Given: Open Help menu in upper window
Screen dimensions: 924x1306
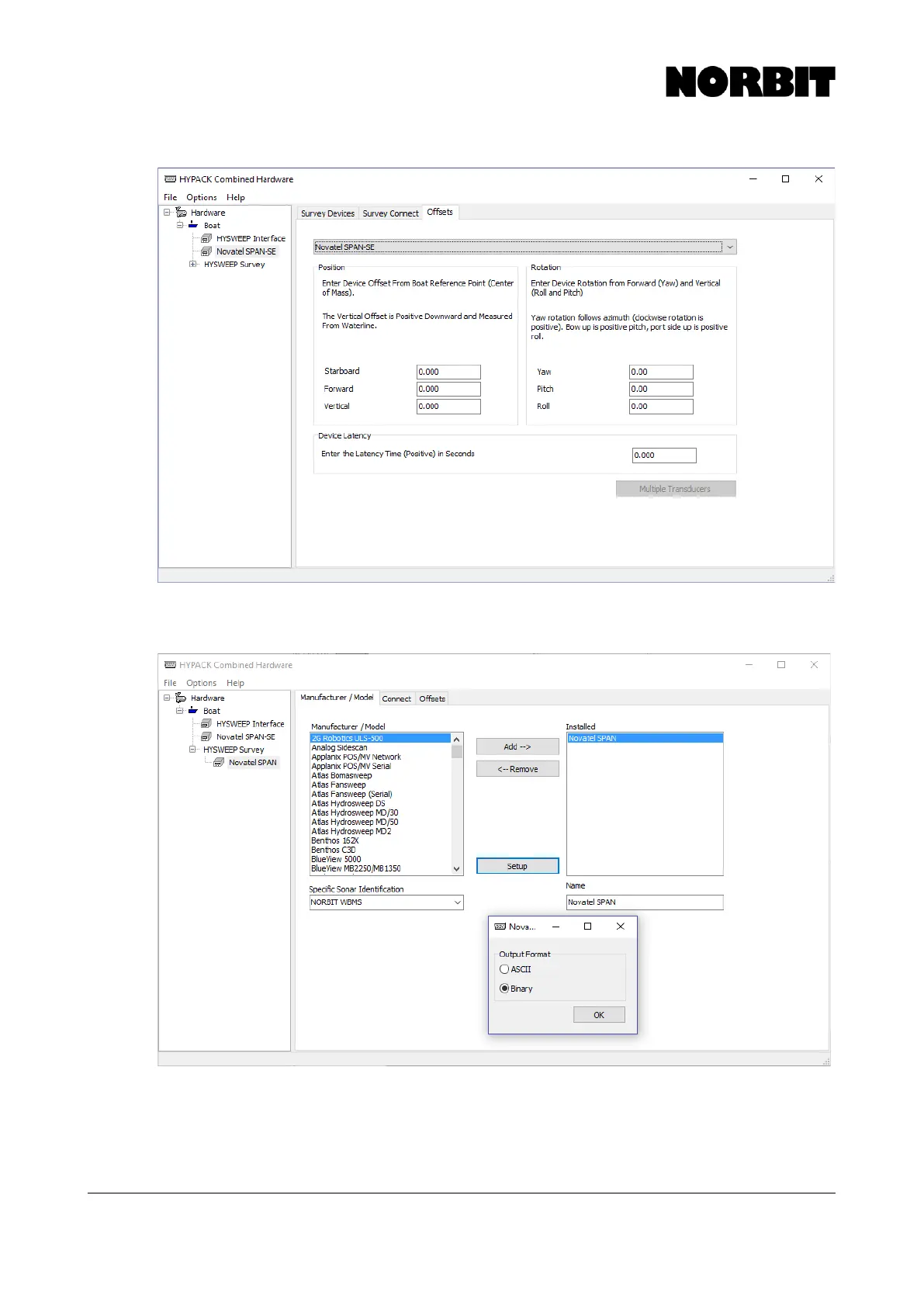Looking at the screenshot, I should click(236, 197).
